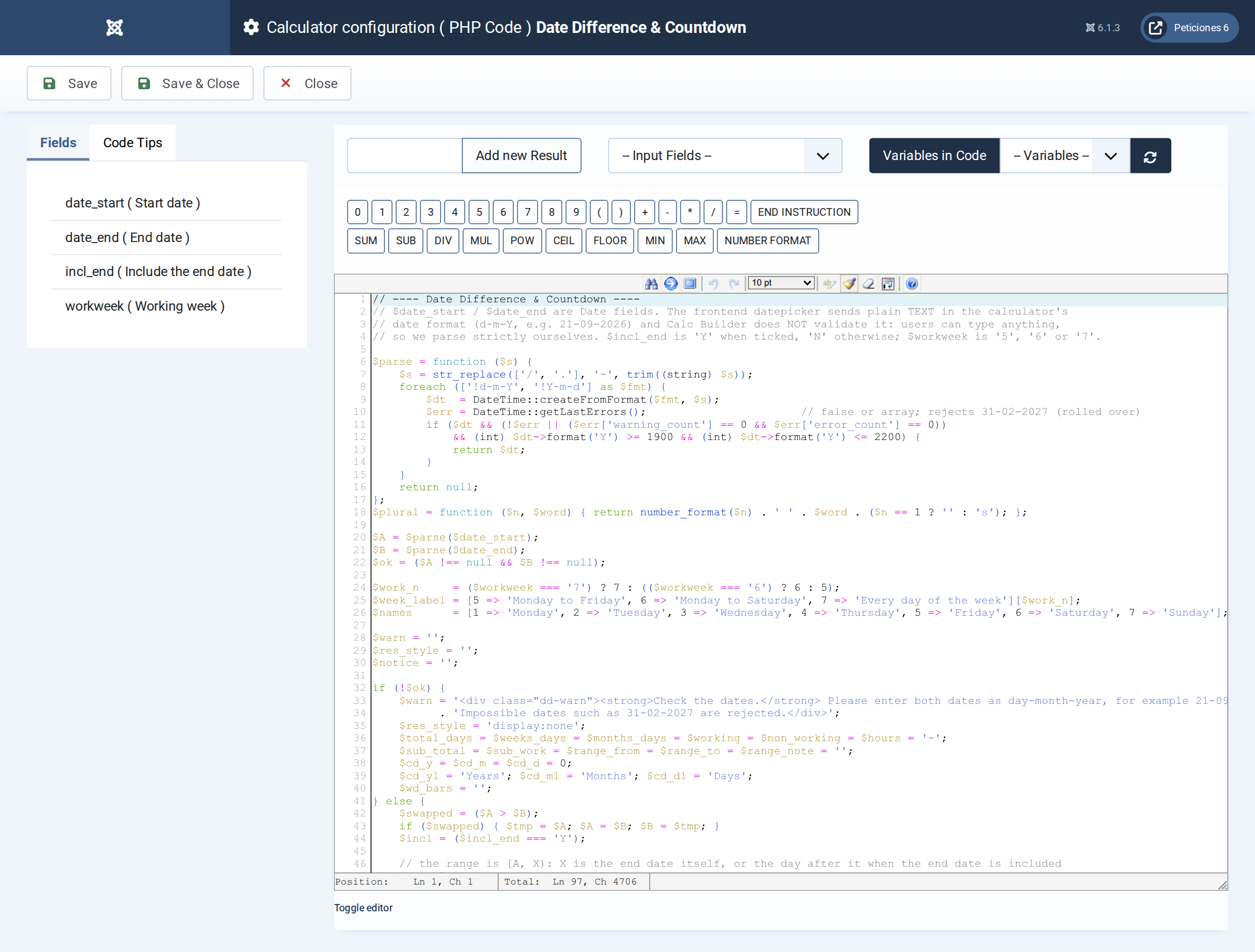The width and height of the screenshot is (1255, 952).
Task: Insert digit 8 with keypad button
Action: 552,212
